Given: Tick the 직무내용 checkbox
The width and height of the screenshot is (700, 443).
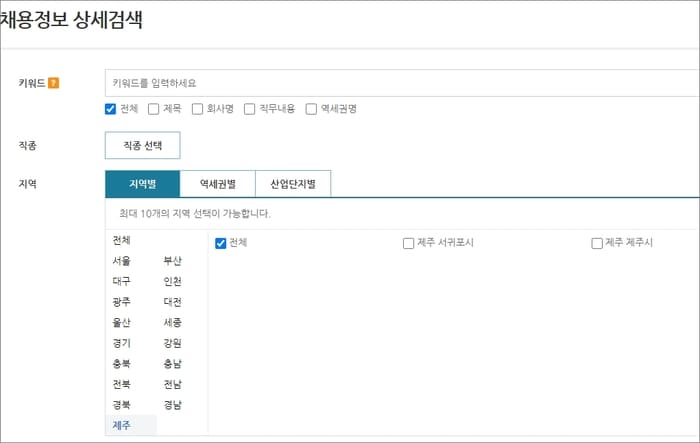Looking at the screenshot, I should coord(250,109).
